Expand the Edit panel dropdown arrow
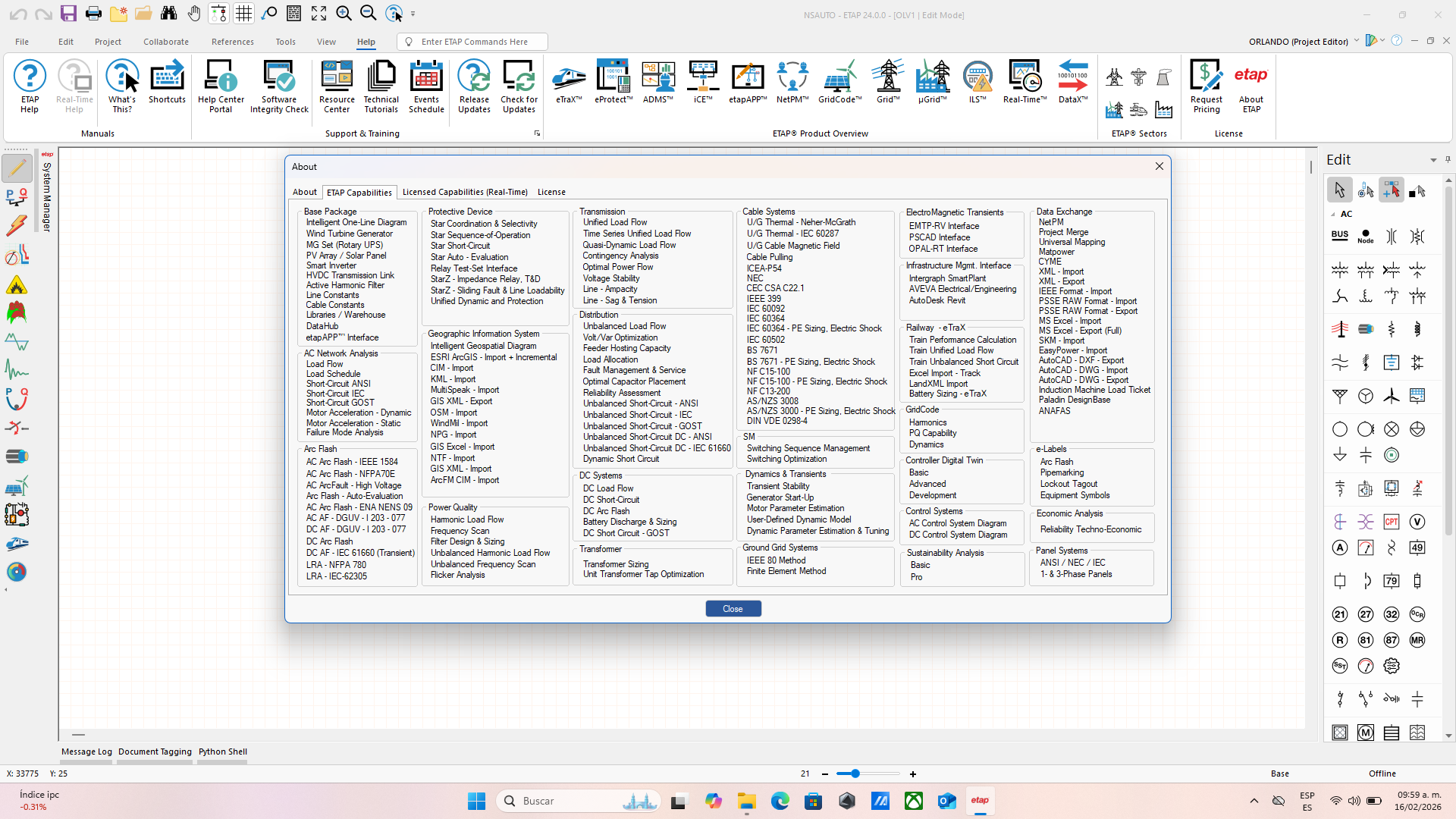1456x819 pixels. point(1433,160)
